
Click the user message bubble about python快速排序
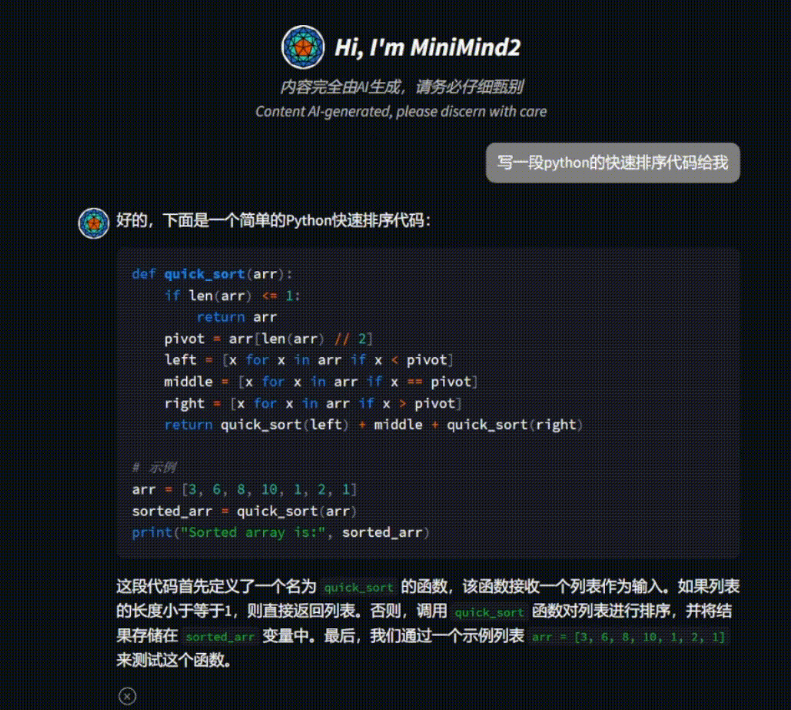612,163
